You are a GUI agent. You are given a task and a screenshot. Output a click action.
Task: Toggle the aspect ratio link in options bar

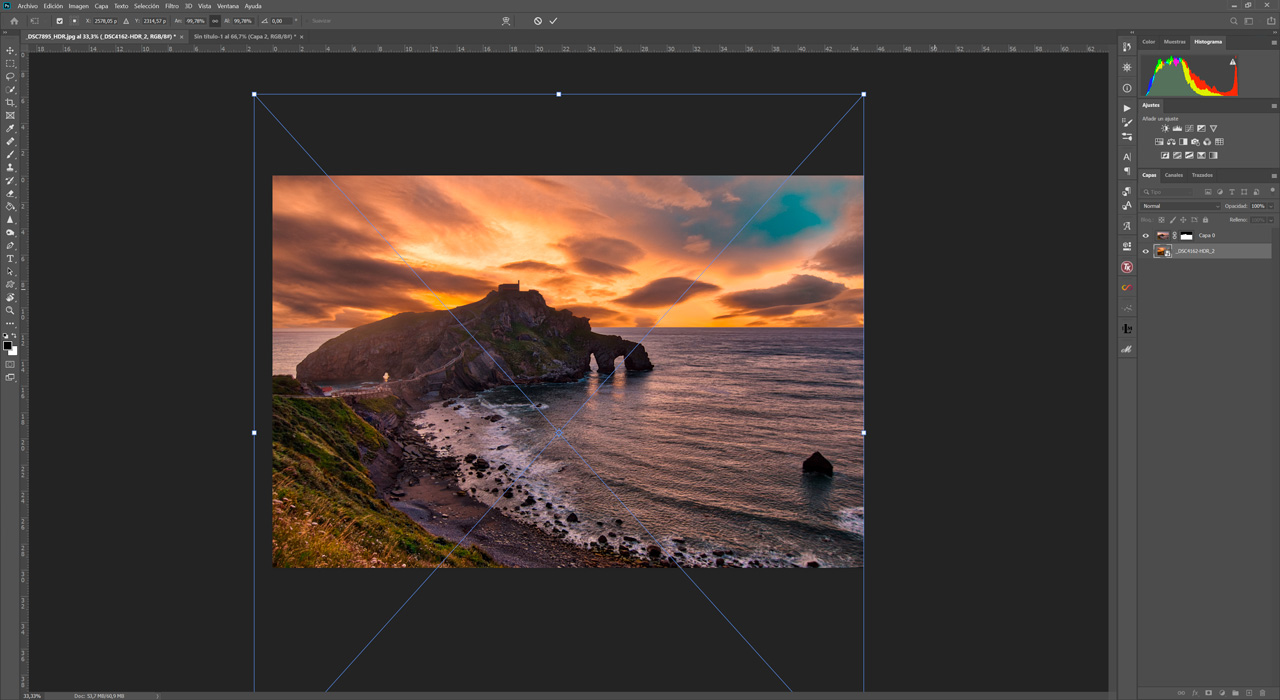[215, 20]
